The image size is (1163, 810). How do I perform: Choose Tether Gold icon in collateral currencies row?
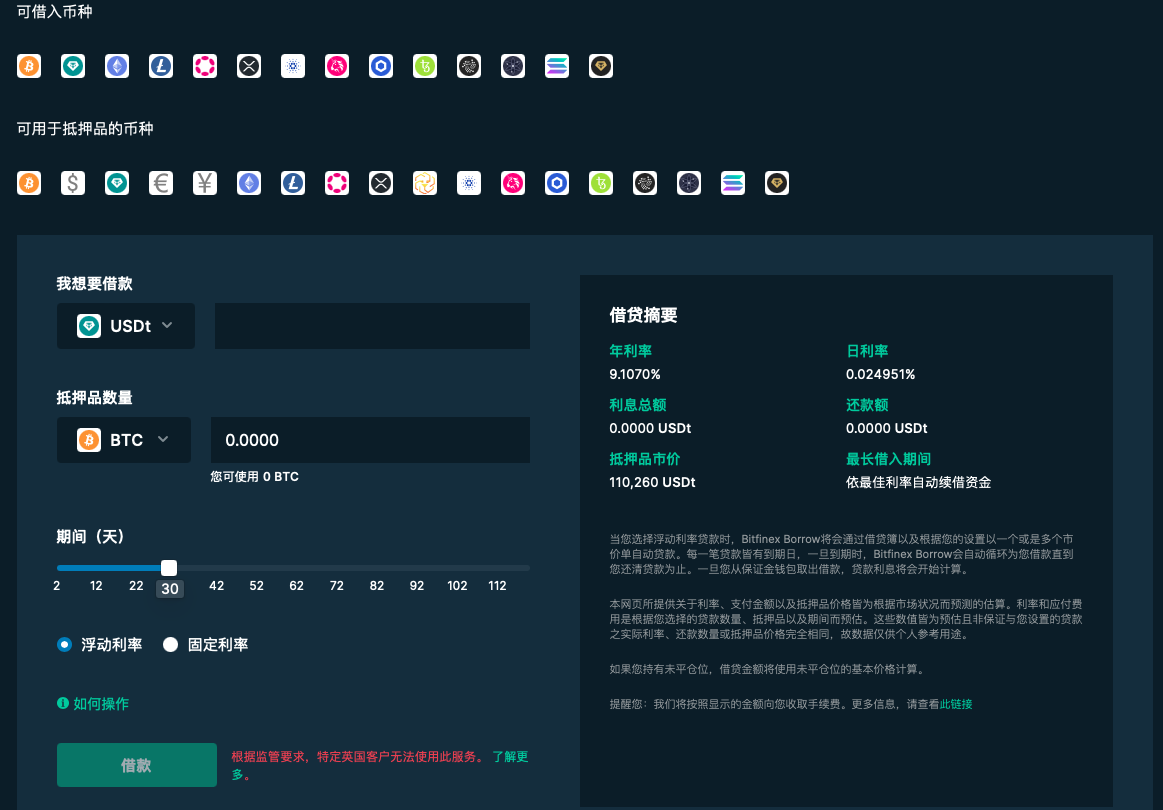click(x=777, y=182)
